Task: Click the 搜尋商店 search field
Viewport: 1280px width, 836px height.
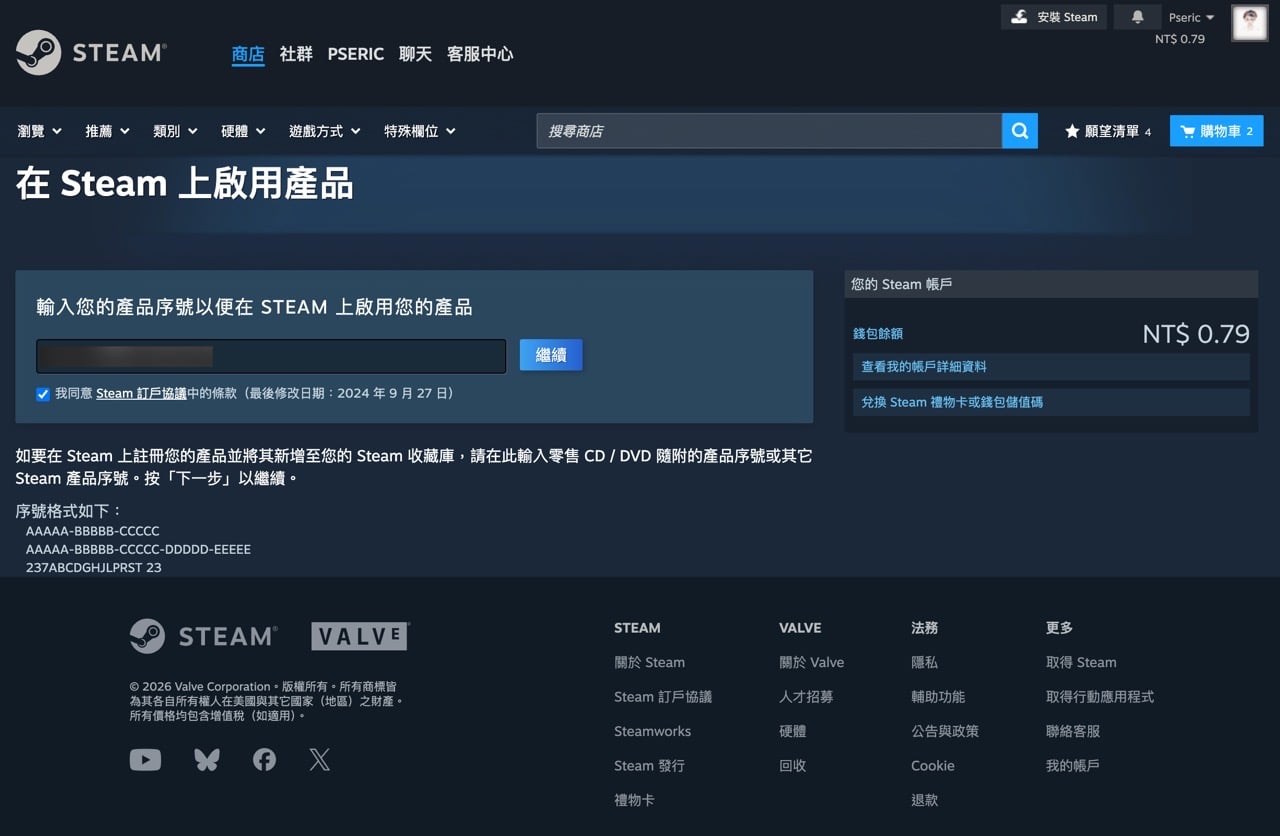Action: 769,131
